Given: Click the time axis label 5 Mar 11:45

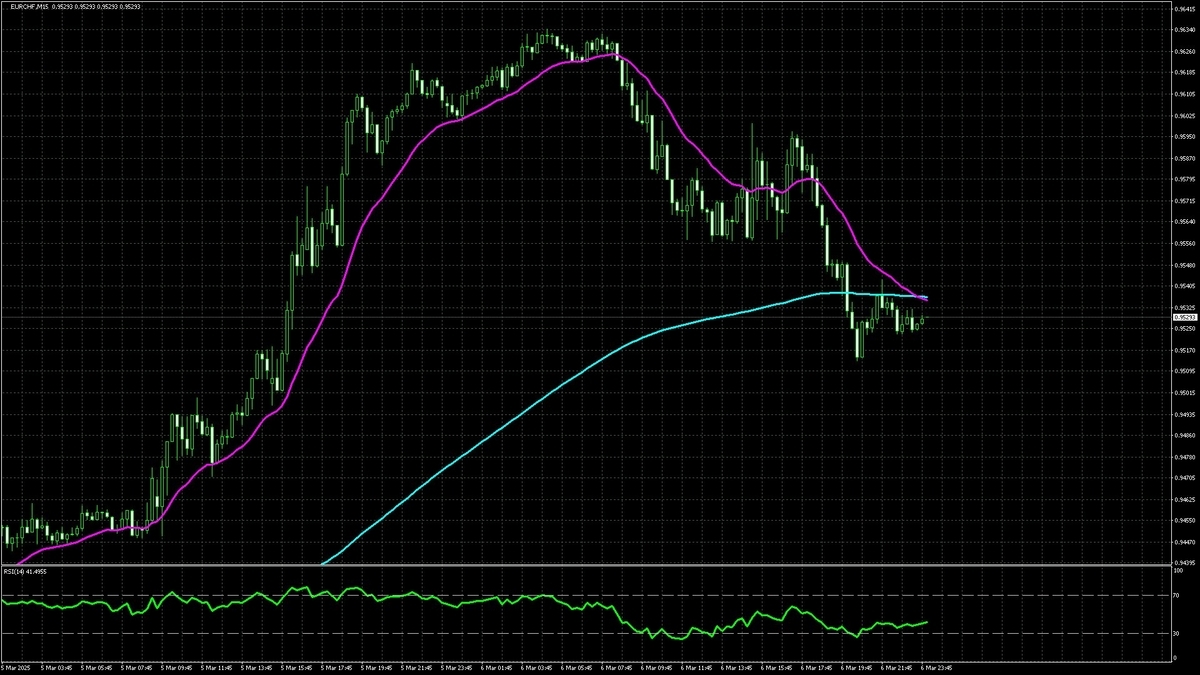Looking at the screenshot, I should pos(214,666).
